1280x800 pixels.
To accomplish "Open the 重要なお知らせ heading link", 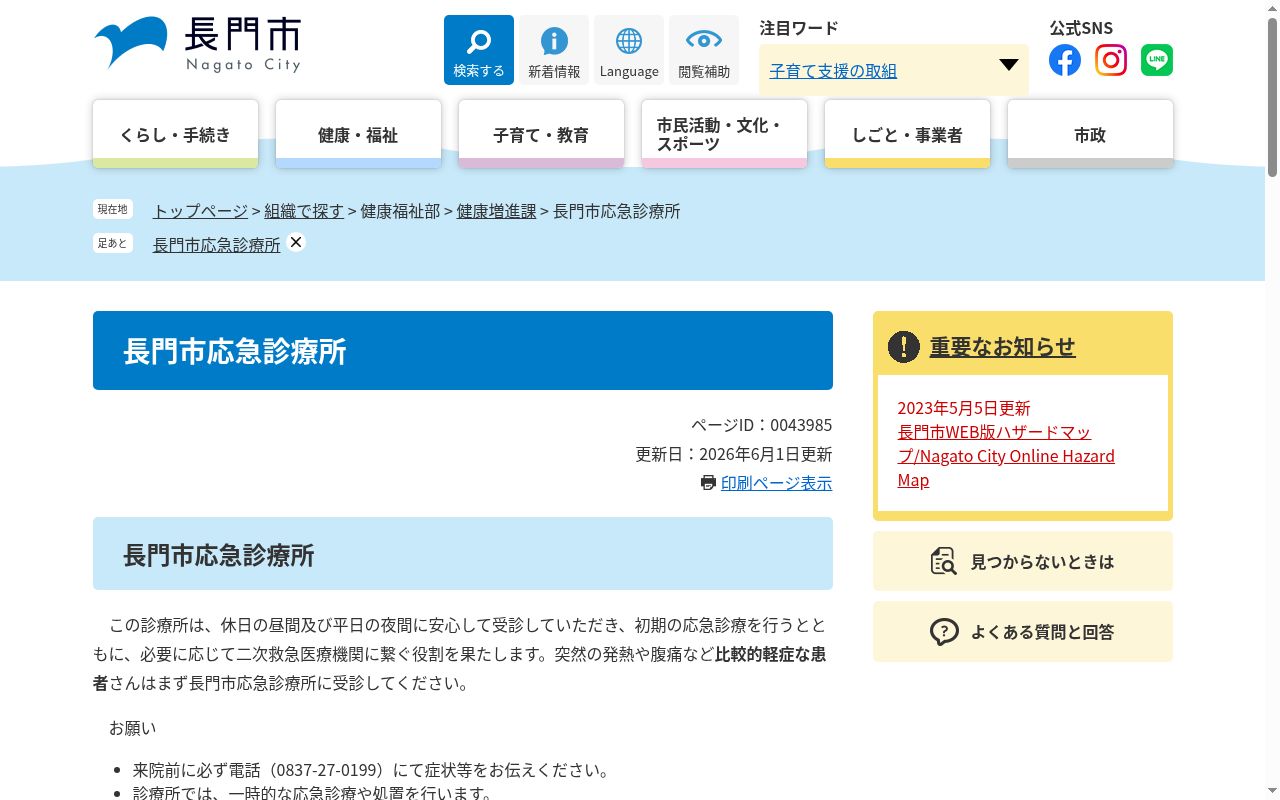I will 1003,346.
